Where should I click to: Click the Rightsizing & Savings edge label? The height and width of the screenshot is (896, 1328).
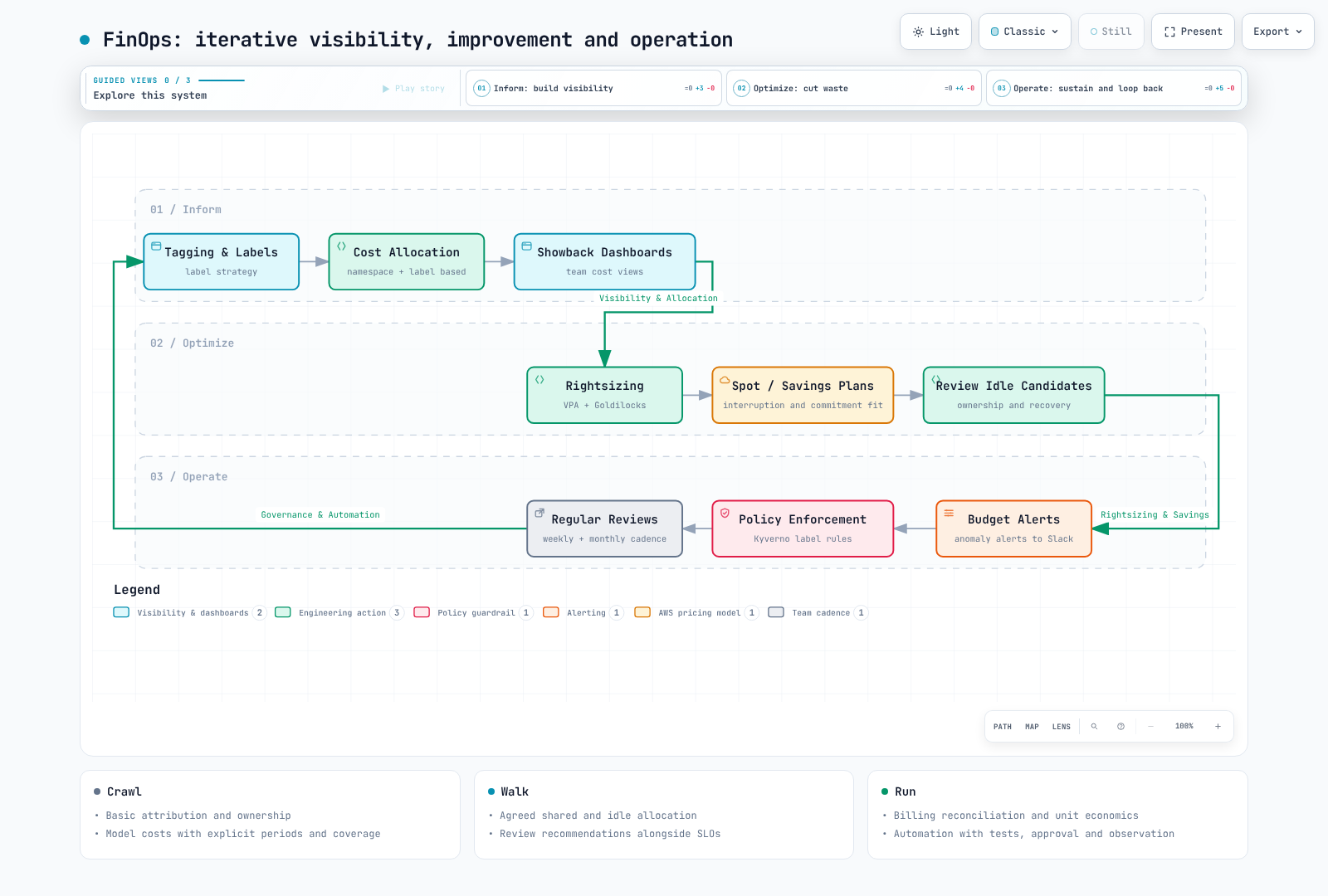(x=1155, y=515)
